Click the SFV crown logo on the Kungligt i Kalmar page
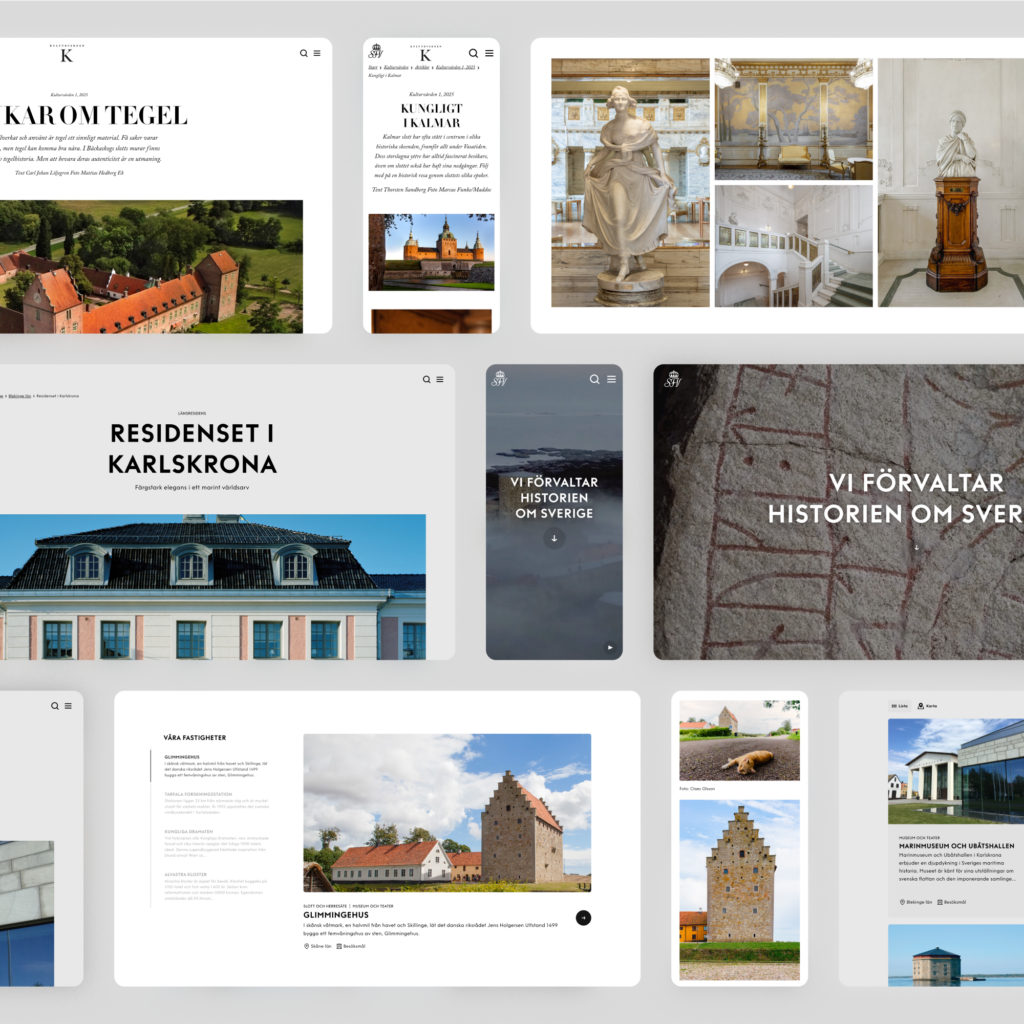 click(376, 51)
